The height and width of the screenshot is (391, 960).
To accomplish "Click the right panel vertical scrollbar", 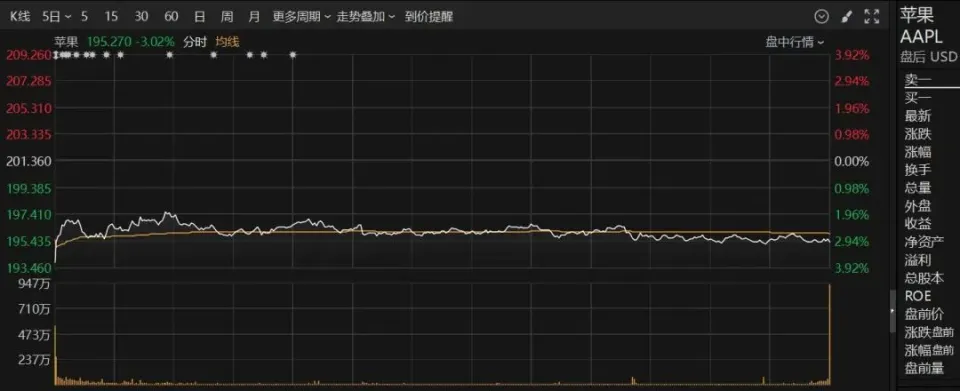I will click(893, 311).
